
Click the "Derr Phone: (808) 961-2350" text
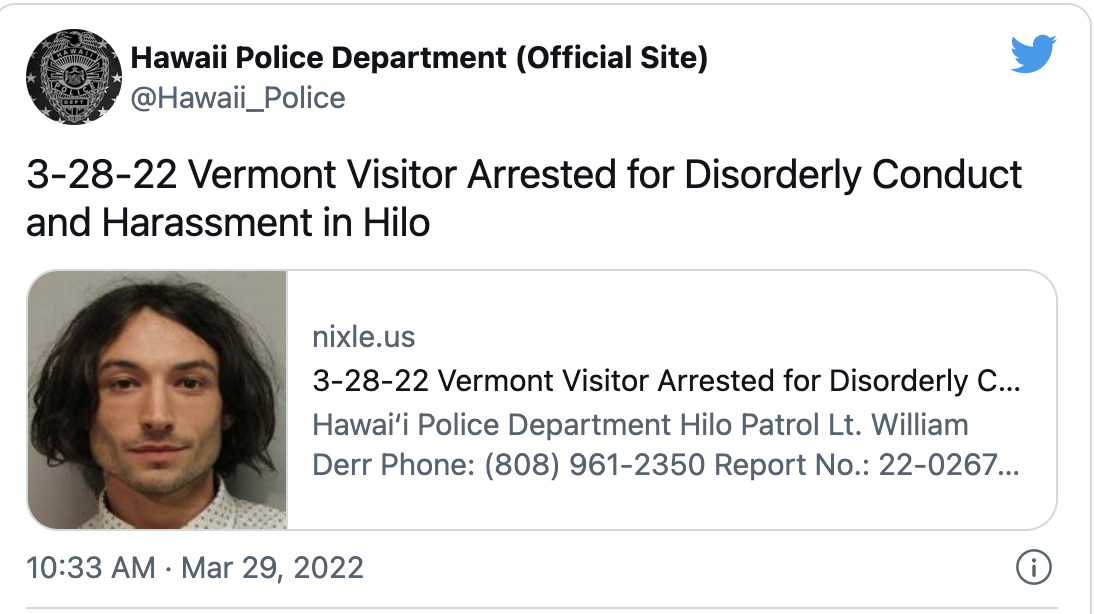(510, 465)
